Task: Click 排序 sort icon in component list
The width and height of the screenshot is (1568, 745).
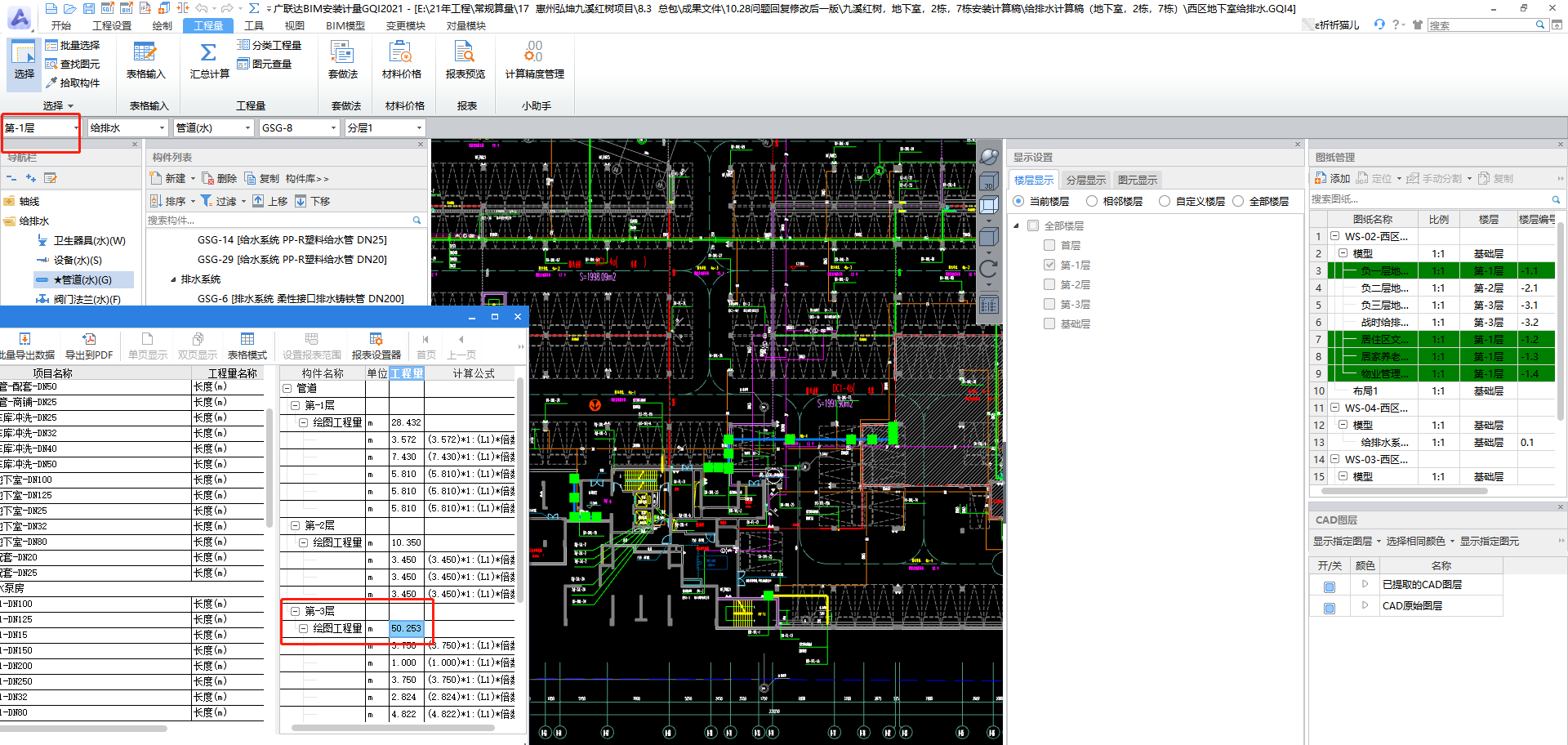Action: click(x=157, y=201)
